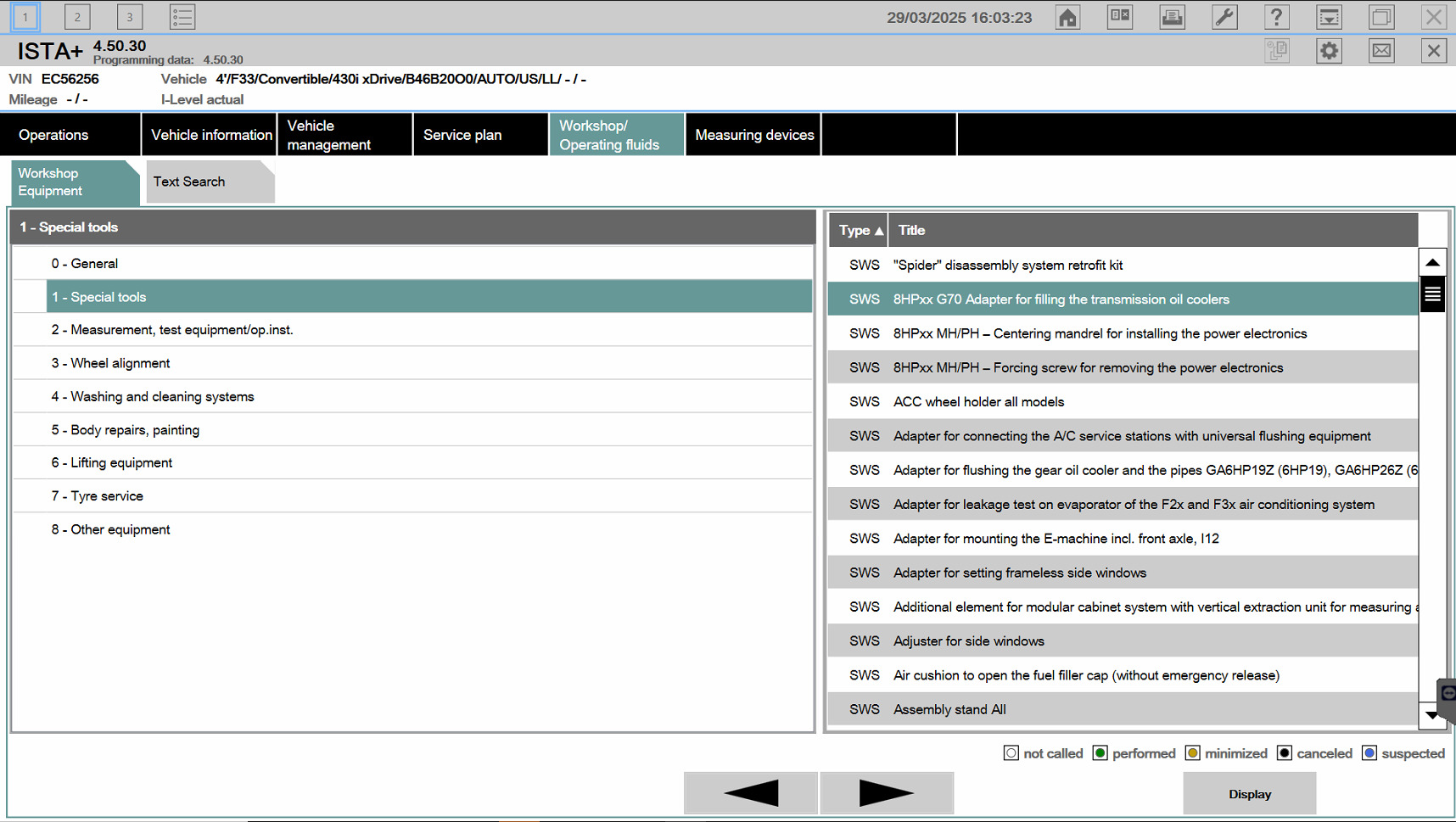
Task: Select 'Adjuster for side windows' row
Action: point(968,641)
